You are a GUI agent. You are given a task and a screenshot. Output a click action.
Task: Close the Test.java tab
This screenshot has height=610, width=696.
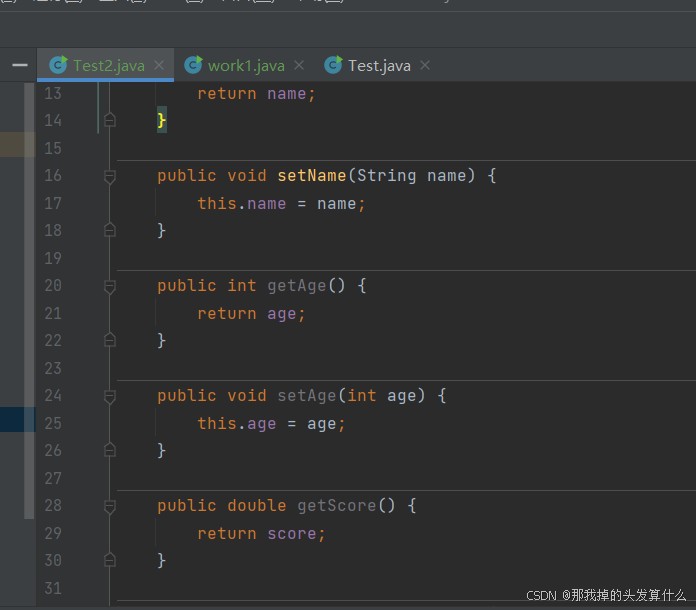tap(425, 65)
